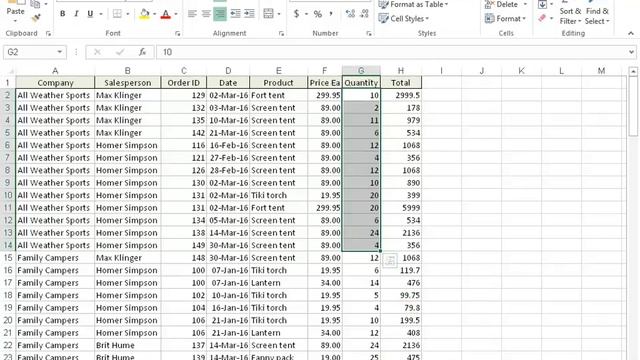Open Font dialog launcher

[x=178, y=34]
